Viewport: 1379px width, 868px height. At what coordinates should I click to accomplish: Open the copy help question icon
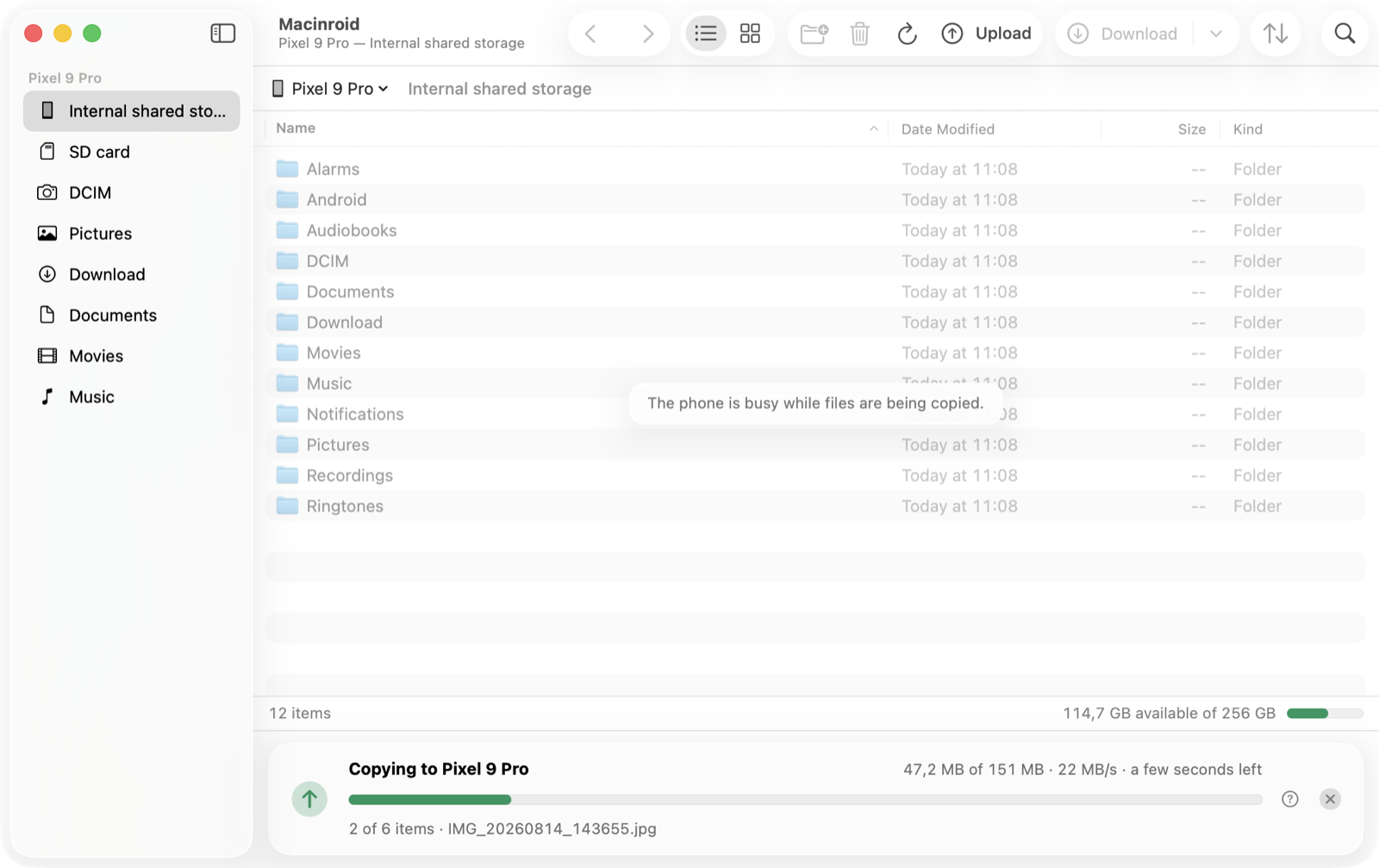(x=1289, y=799)
